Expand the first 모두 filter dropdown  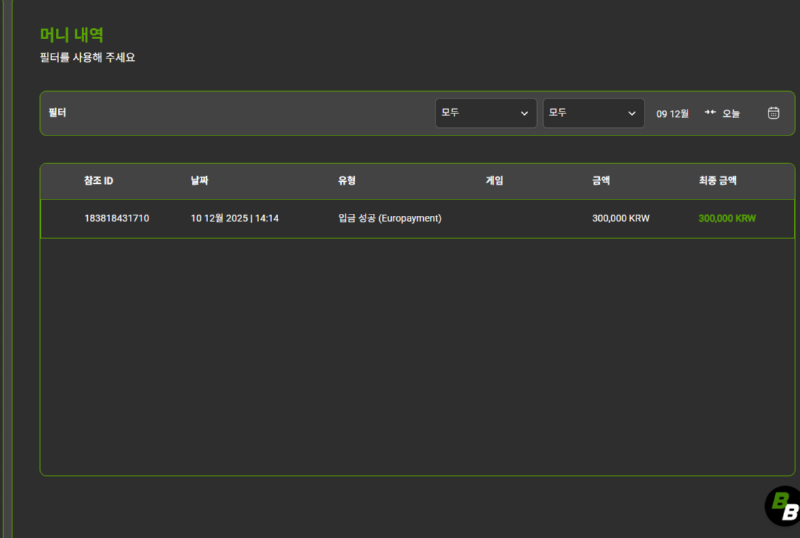pyautogui.click(x=485, y=113)
